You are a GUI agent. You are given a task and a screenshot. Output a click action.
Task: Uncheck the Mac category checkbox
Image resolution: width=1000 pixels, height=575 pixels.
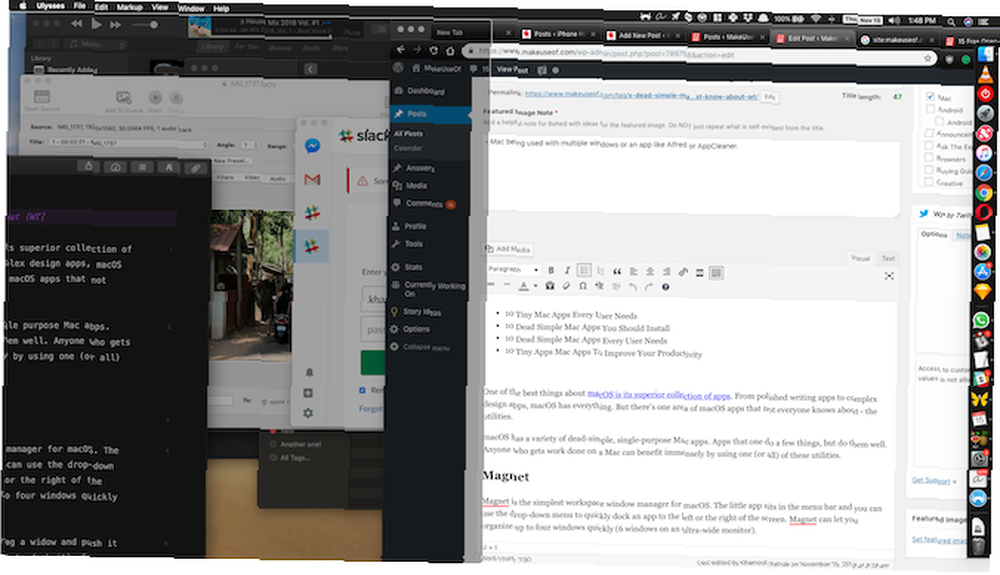coord(930,96)
